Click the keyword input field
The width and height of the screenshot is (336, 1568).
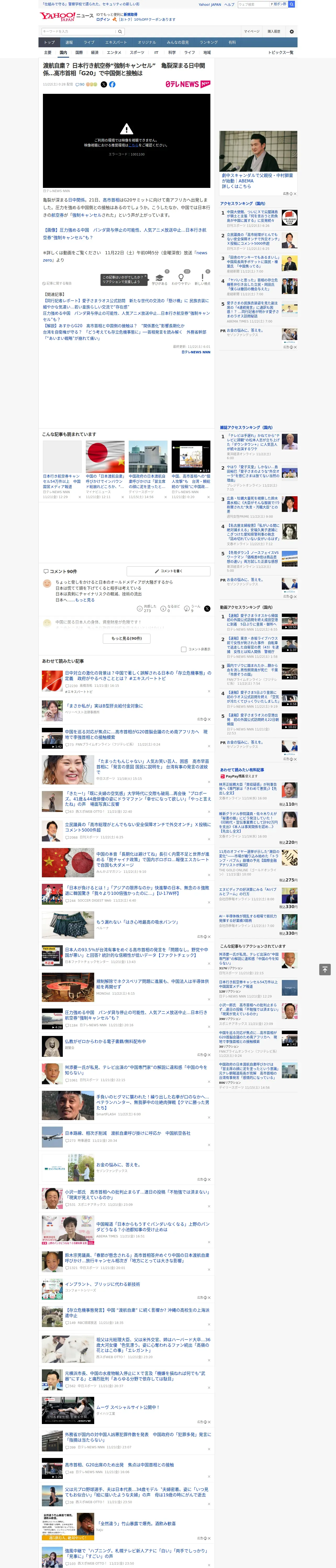click(79, 31)
